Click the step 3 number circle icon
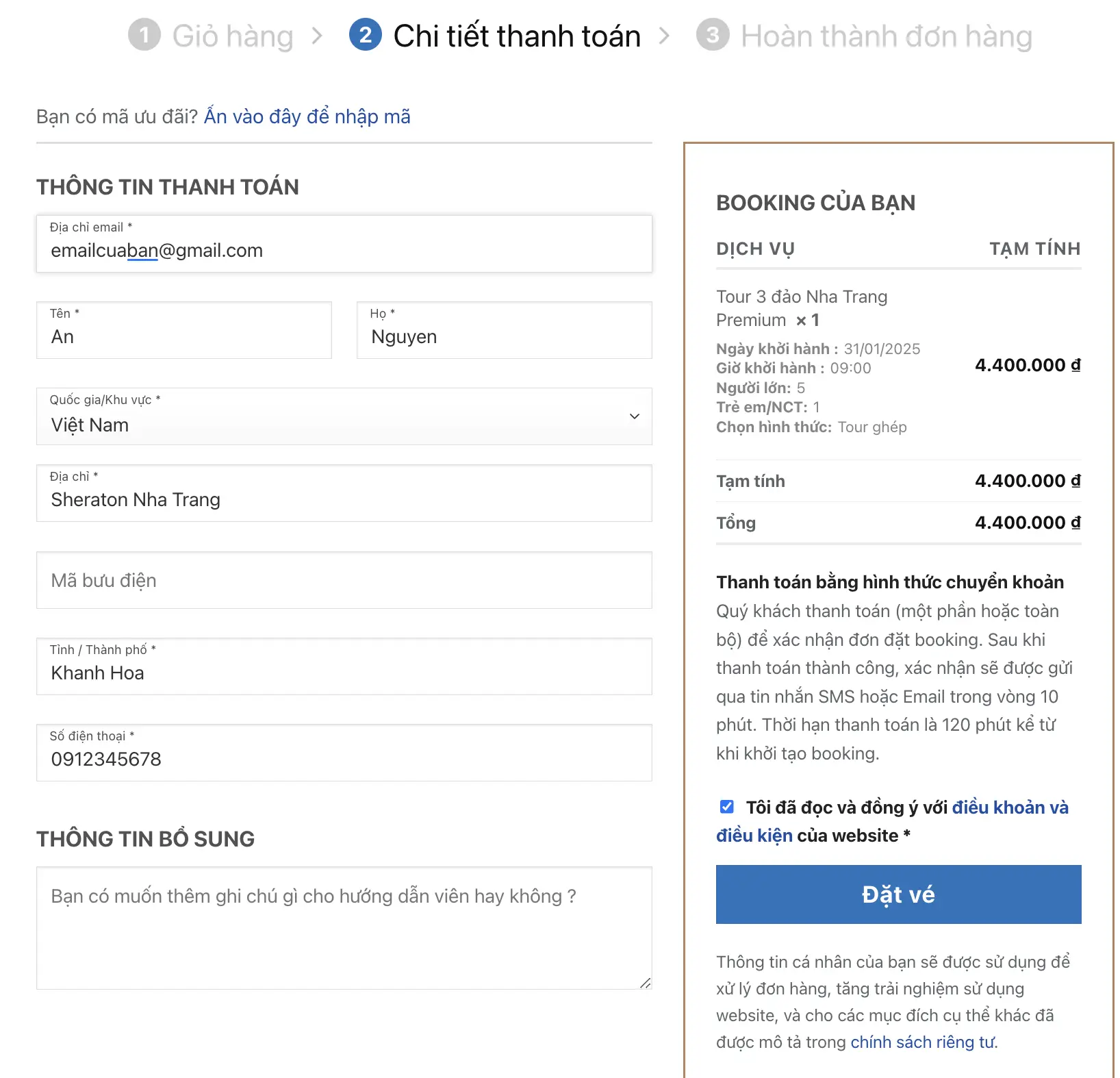The image size is (1120, 1078). pos(712,35)
